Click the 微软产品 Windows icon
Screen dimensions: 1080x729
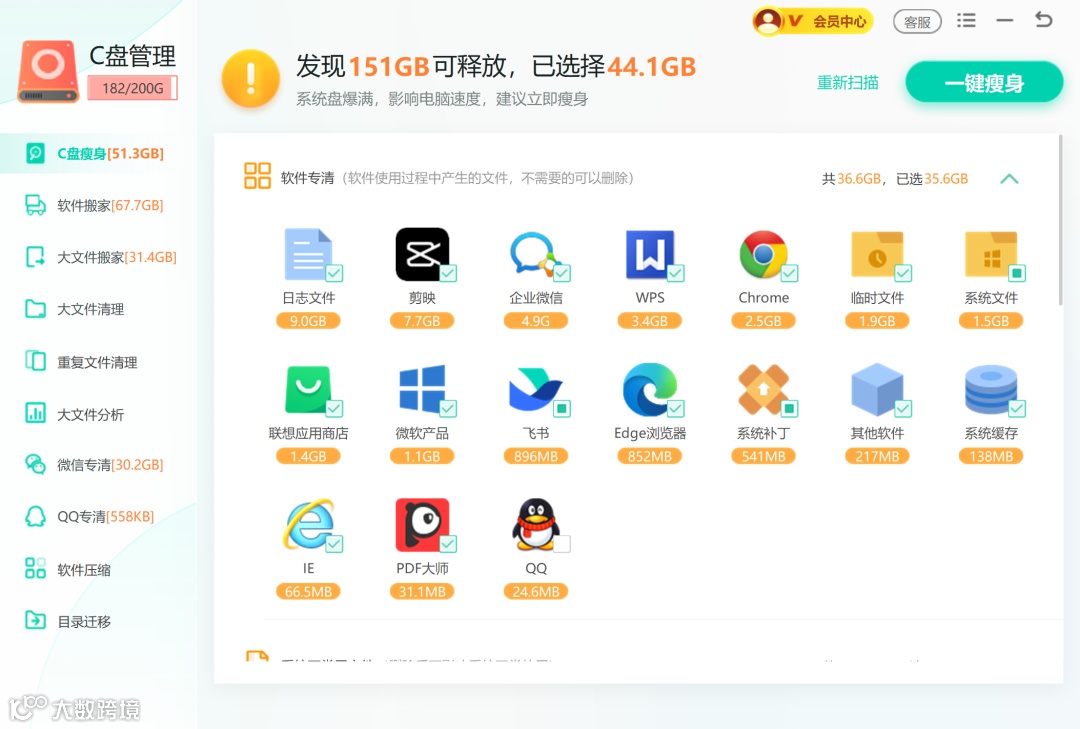(422, 389)
